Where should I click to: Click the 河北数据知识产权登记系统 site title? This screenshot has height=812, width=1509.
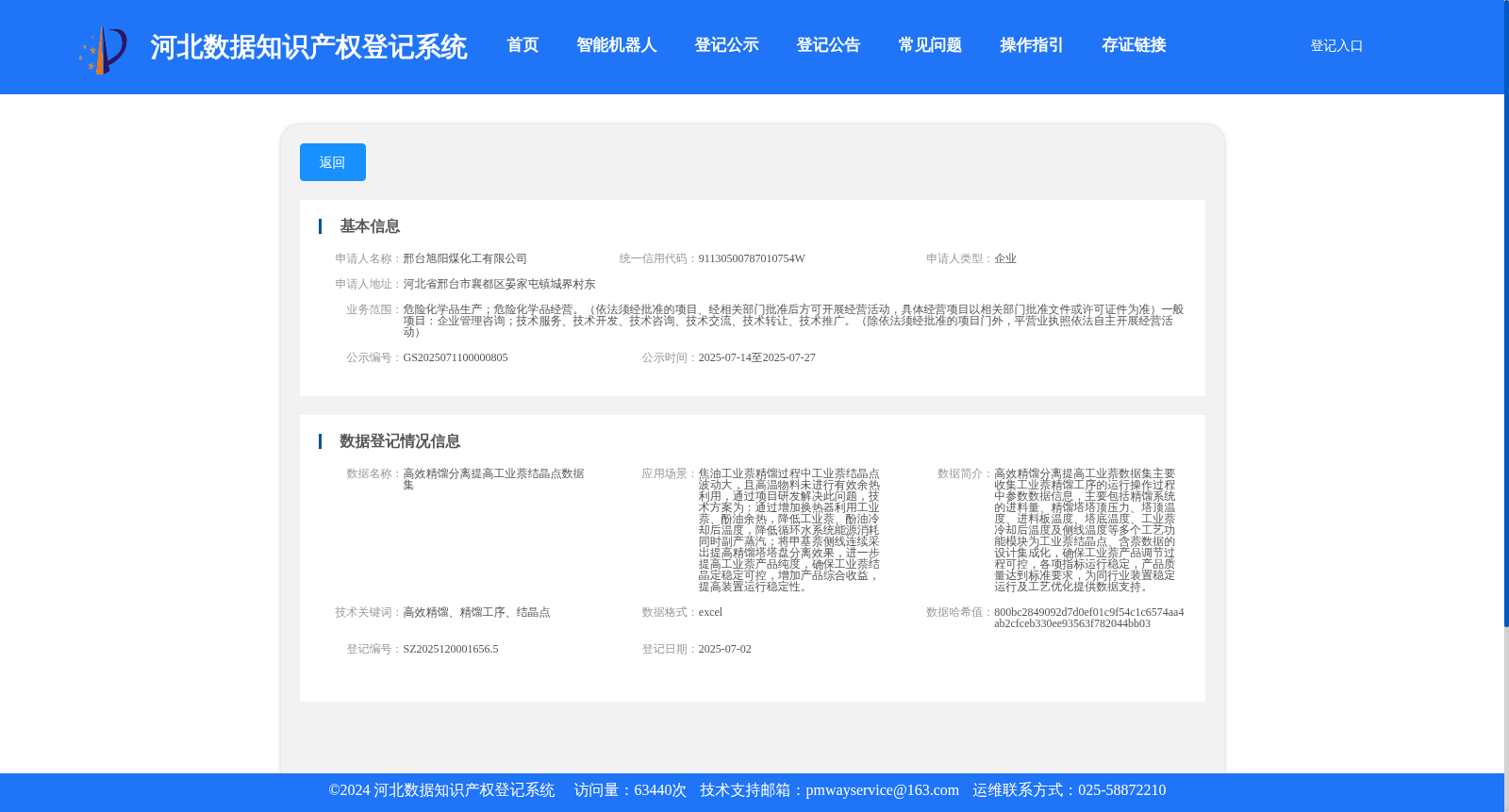[x=308, y=47]
